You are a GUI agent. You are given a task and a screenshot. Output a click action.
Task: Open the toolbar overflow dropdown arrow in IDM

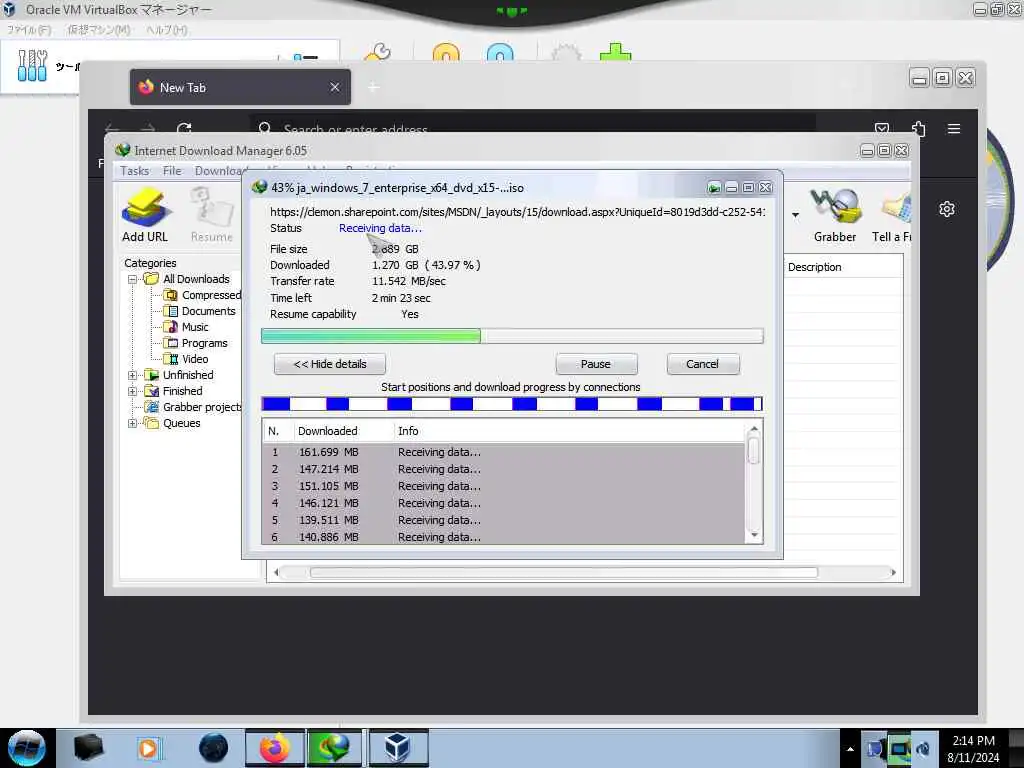click(x=795, y=215)
